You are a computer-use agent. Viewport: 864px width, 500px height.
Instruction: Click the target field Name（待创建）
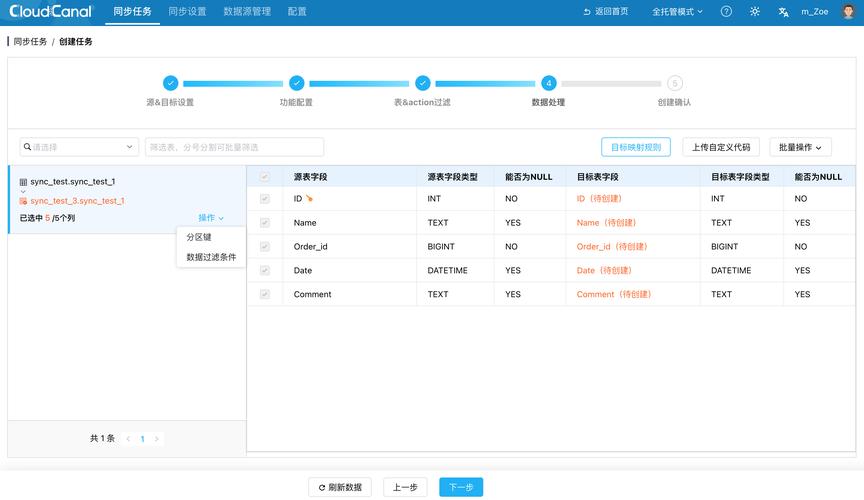point(606,223)
